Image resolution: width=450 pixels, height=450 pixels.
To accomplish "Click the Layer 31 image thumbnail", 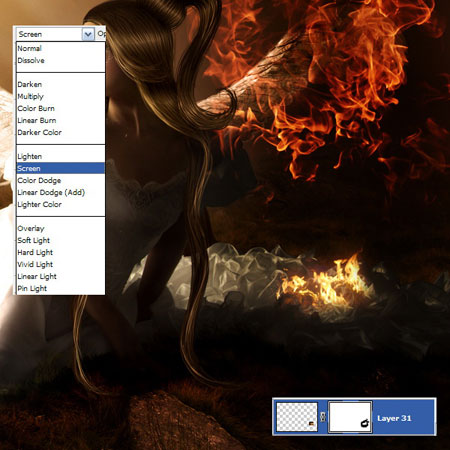I will tap(297, 417).
